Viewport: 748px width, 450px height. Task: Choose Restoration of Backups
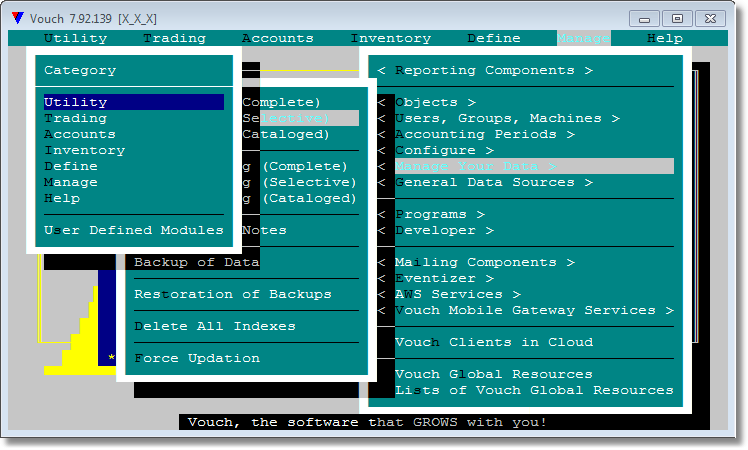(x=233, y=294)
